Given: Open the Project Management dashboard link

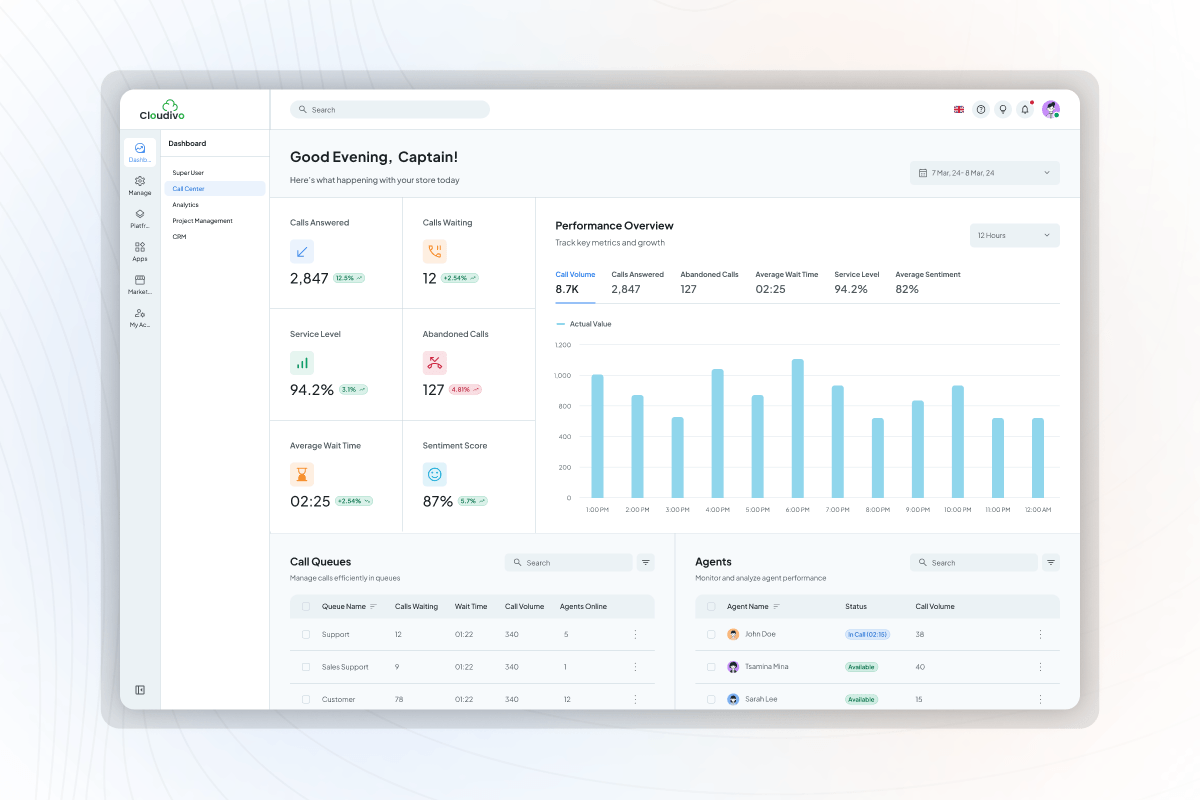Looking at the screenshot, I should point(202,221).
